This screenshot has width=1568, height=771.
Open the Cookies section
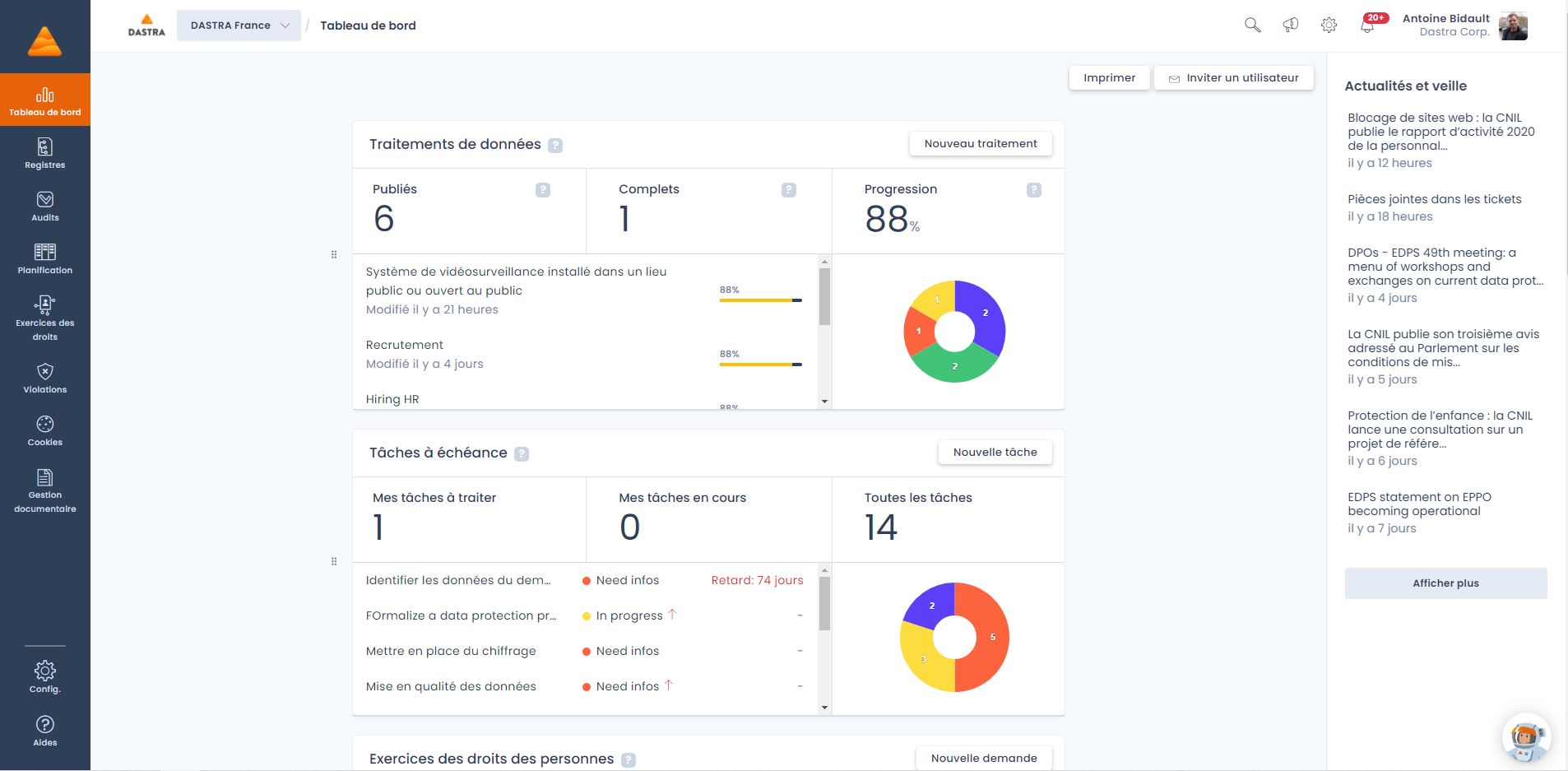coord(45,430)
